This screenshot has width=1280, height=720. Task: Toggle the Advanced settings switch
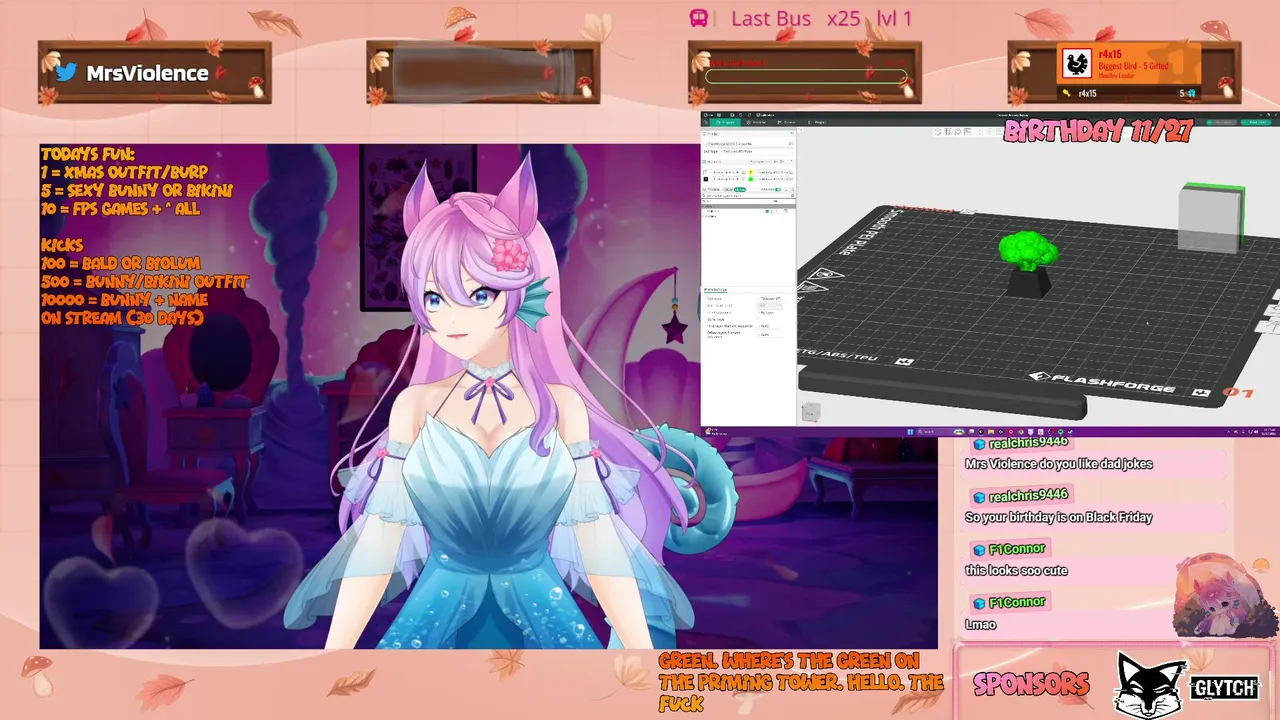(x=778, y=189)
